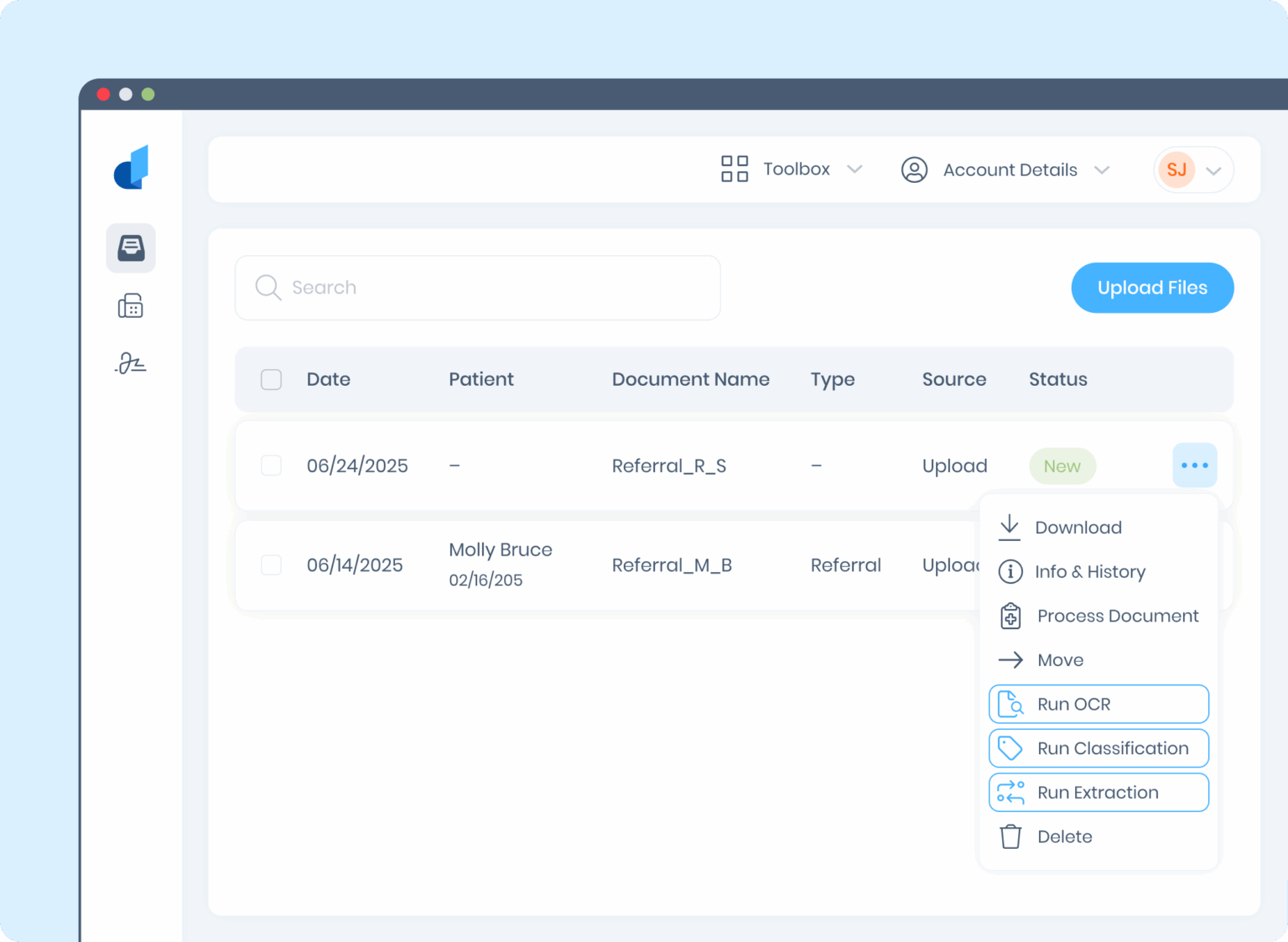This screenshot has width=1288, height=942.
Task: Check the checkbox for Molly Bruce's document
Action: point(271,565)
